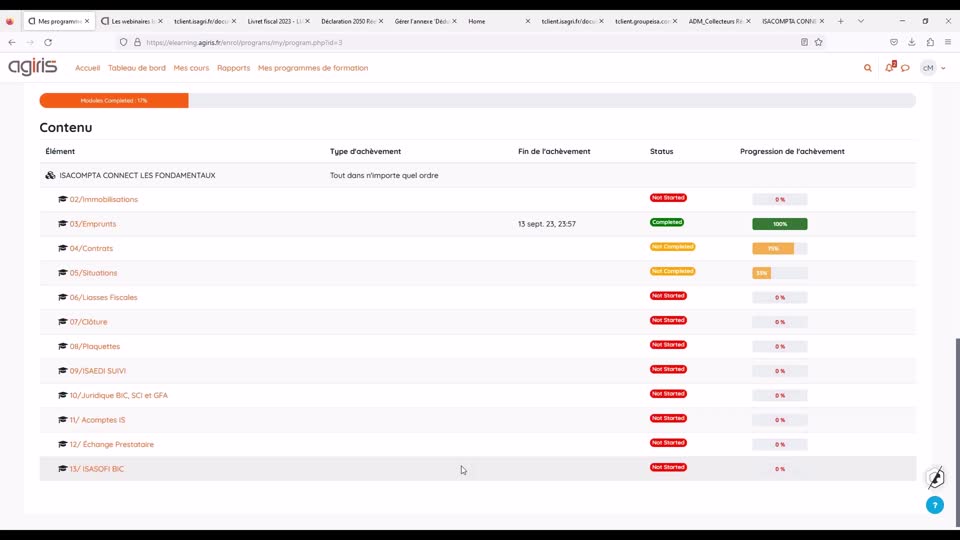Click graduation cap icon beside 02/Immobilisations
This screenshot has height=540, width=960.
(x=62, y=199)
